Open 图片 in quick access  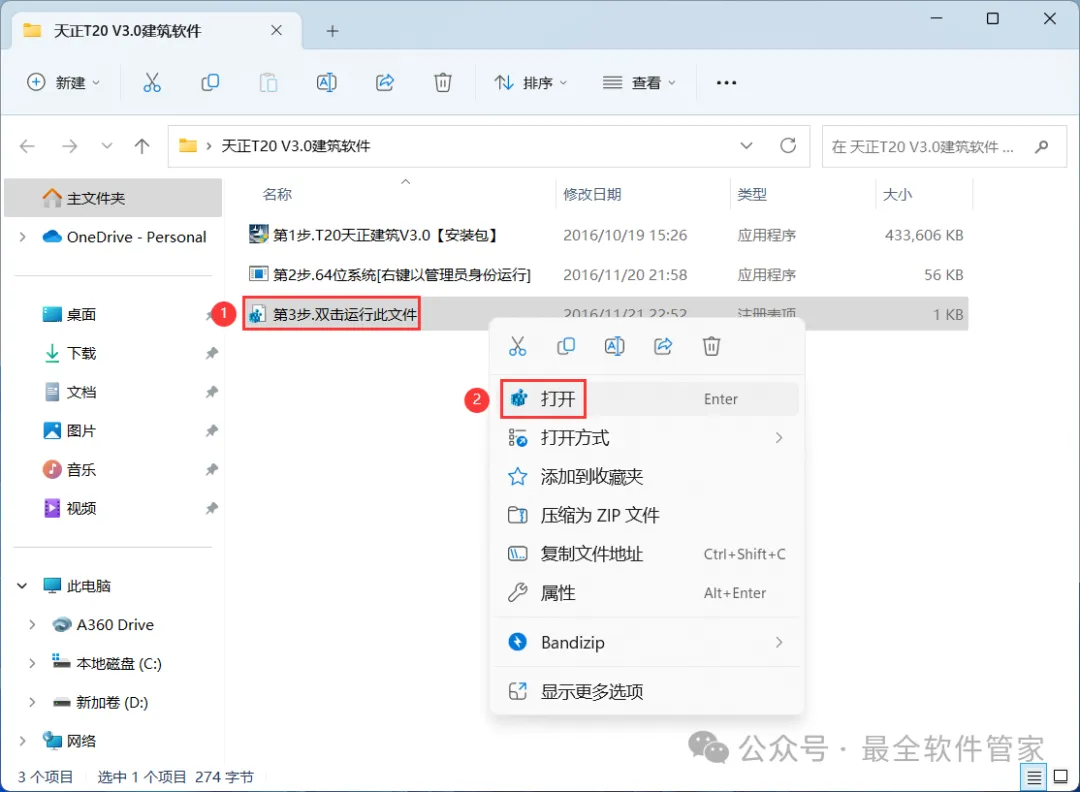pyautogui.click(x=81, y=431)
